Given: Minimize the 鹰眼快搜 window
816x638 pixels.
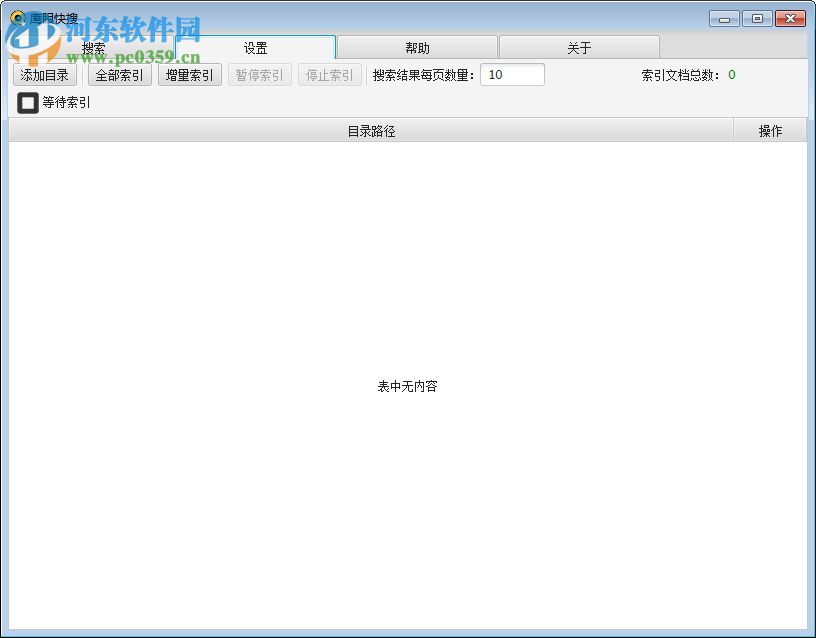Looking at the screenshot, I should (723, 18).
